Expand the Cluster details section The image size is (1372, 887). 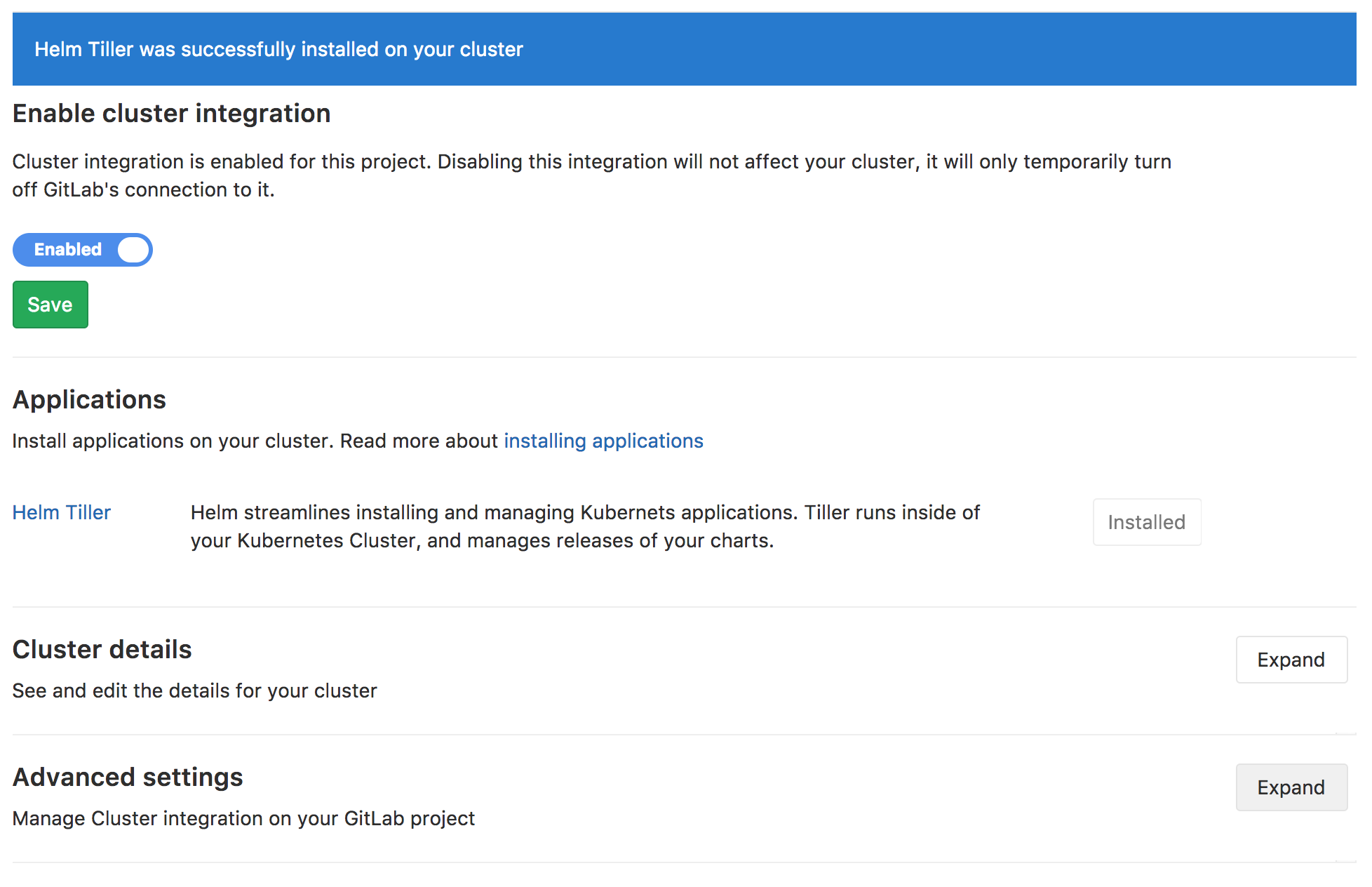click(1291, 660)
